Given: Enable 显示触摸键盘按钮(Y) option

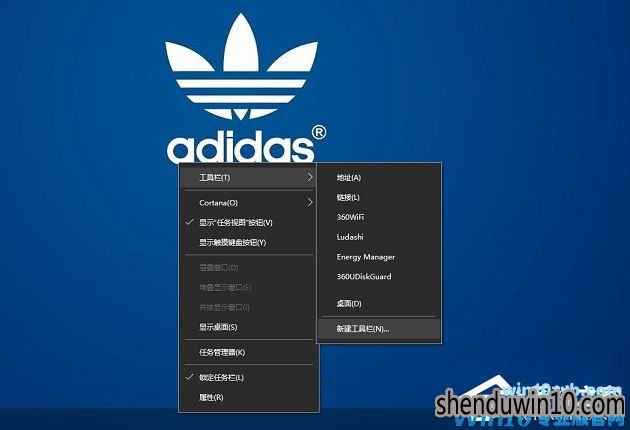Looking at the screenshot, I should 248,242.
